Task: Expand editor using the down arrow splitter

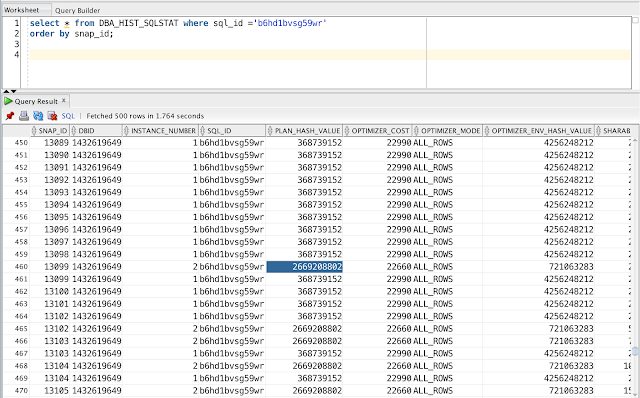Action: [13, 91]
